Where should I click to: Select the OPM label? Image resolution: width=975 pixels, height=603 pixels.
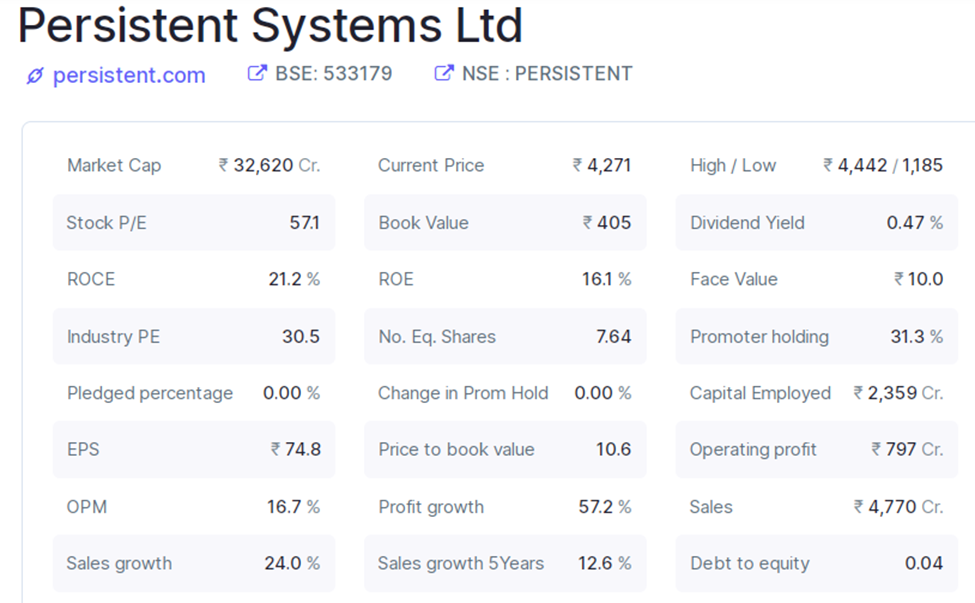pos(86,507)
